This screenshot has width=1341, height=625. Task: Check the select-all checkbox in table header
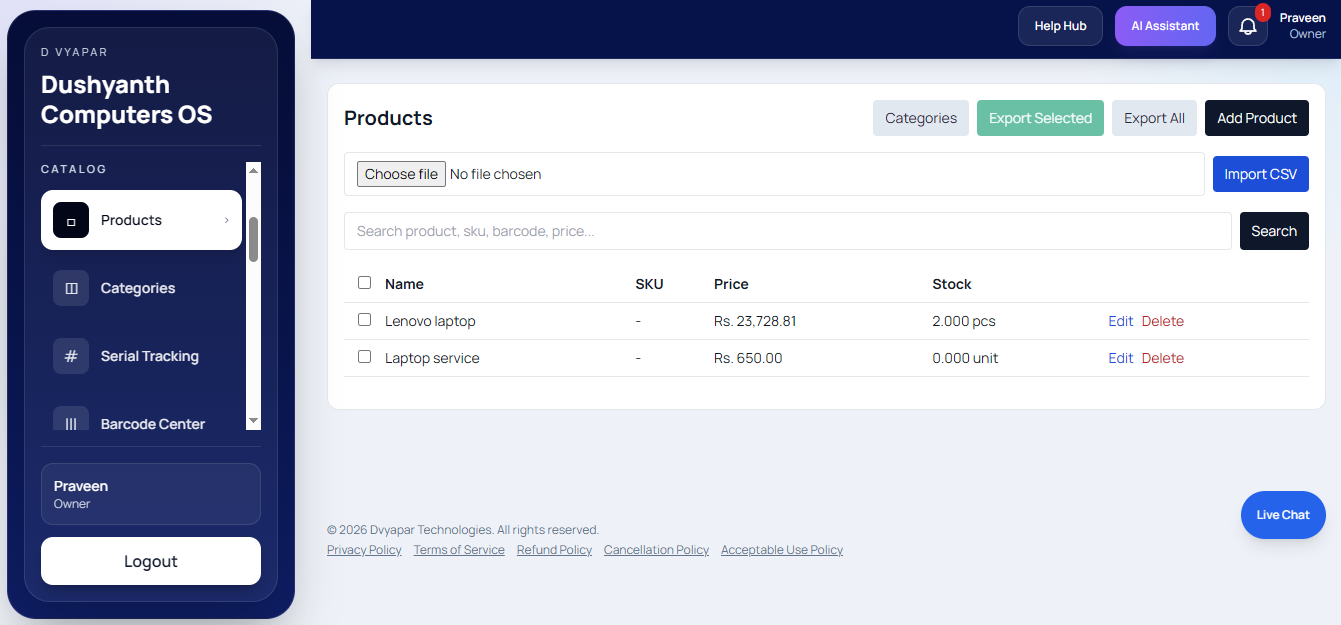pyautogui.click(x=364, y=282)
